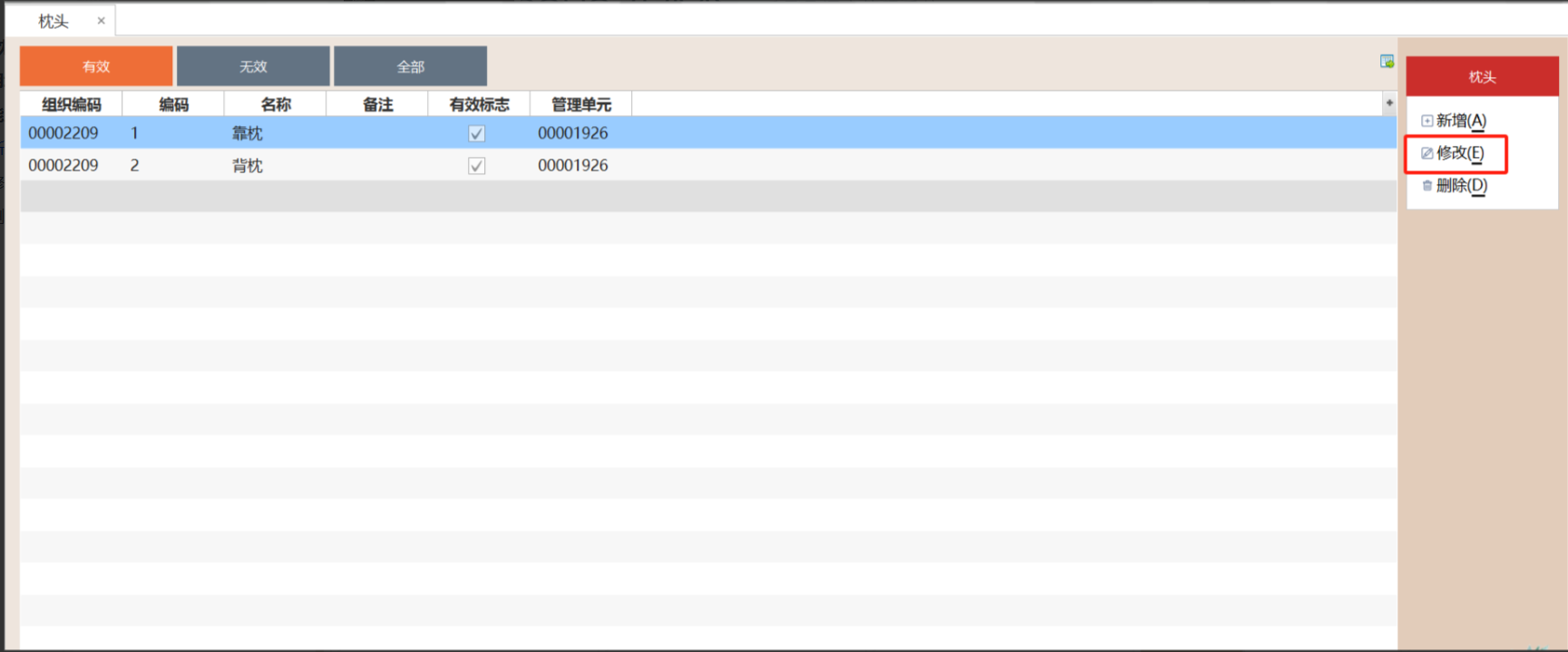This screenshot has height=652, width=1568.
Task: Filter by invalid records using 无效
Action: (253, 66)
